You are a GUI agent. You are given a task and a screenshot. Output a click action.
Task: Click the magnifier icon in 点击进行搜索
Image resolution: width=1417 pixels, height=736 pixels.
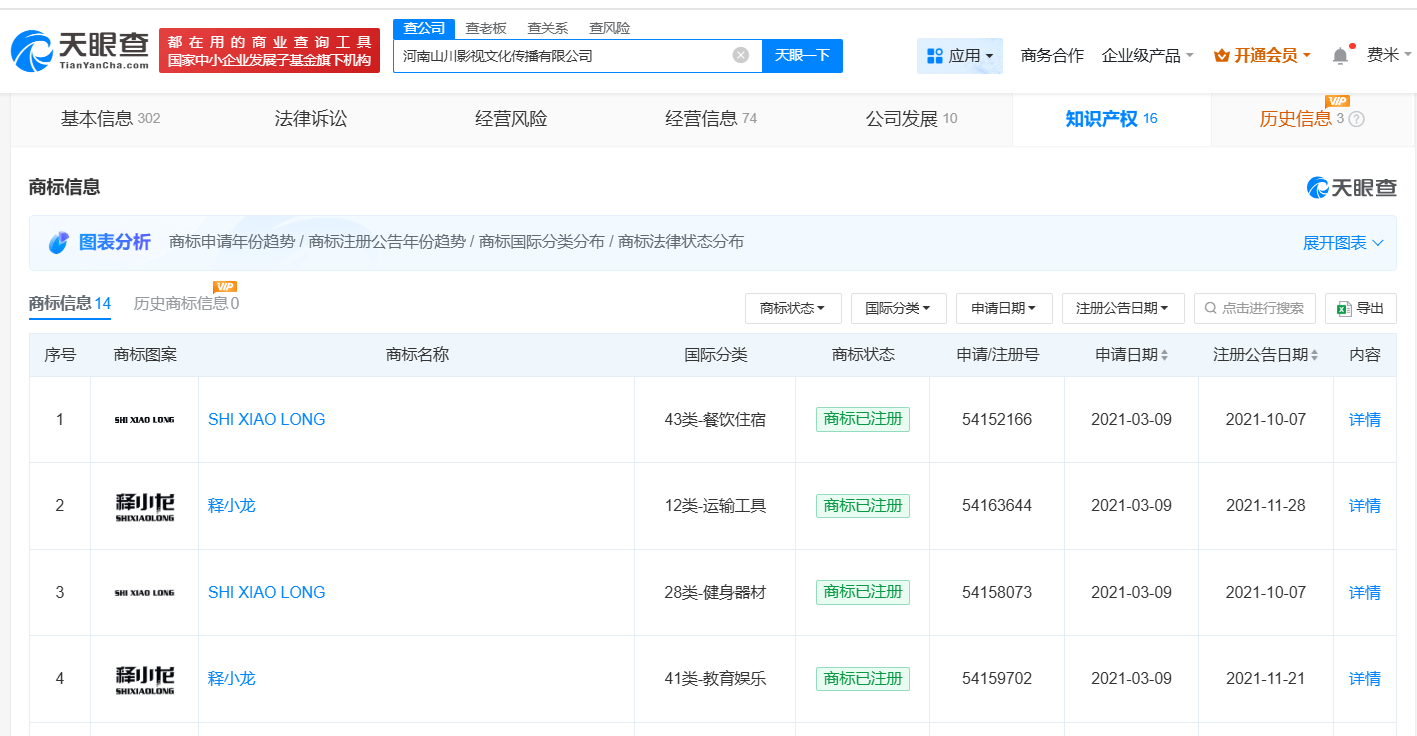point(1213,308)
